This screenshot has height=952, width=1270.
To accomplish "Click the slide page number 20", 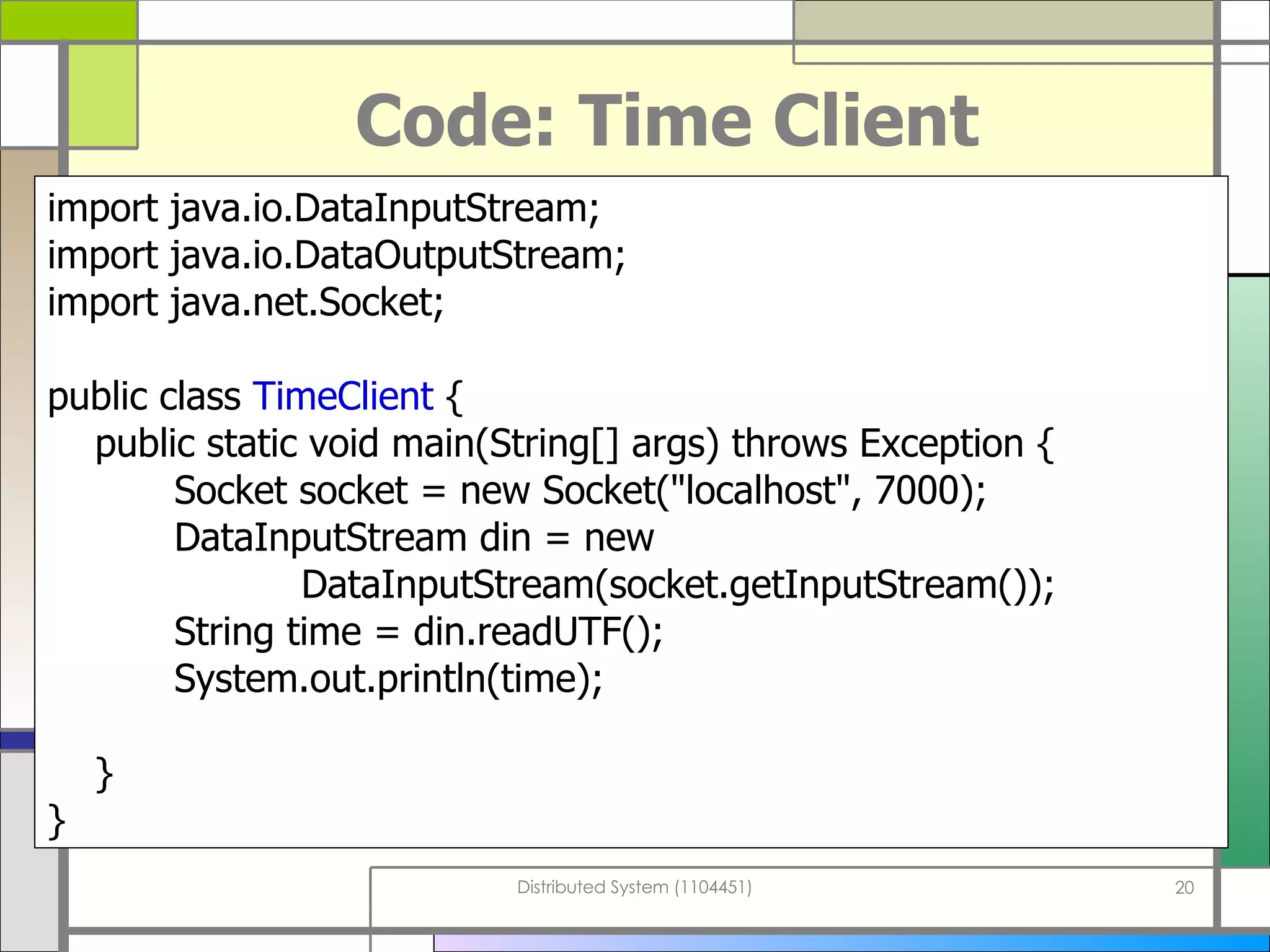I will click(x=1184, y=888).
